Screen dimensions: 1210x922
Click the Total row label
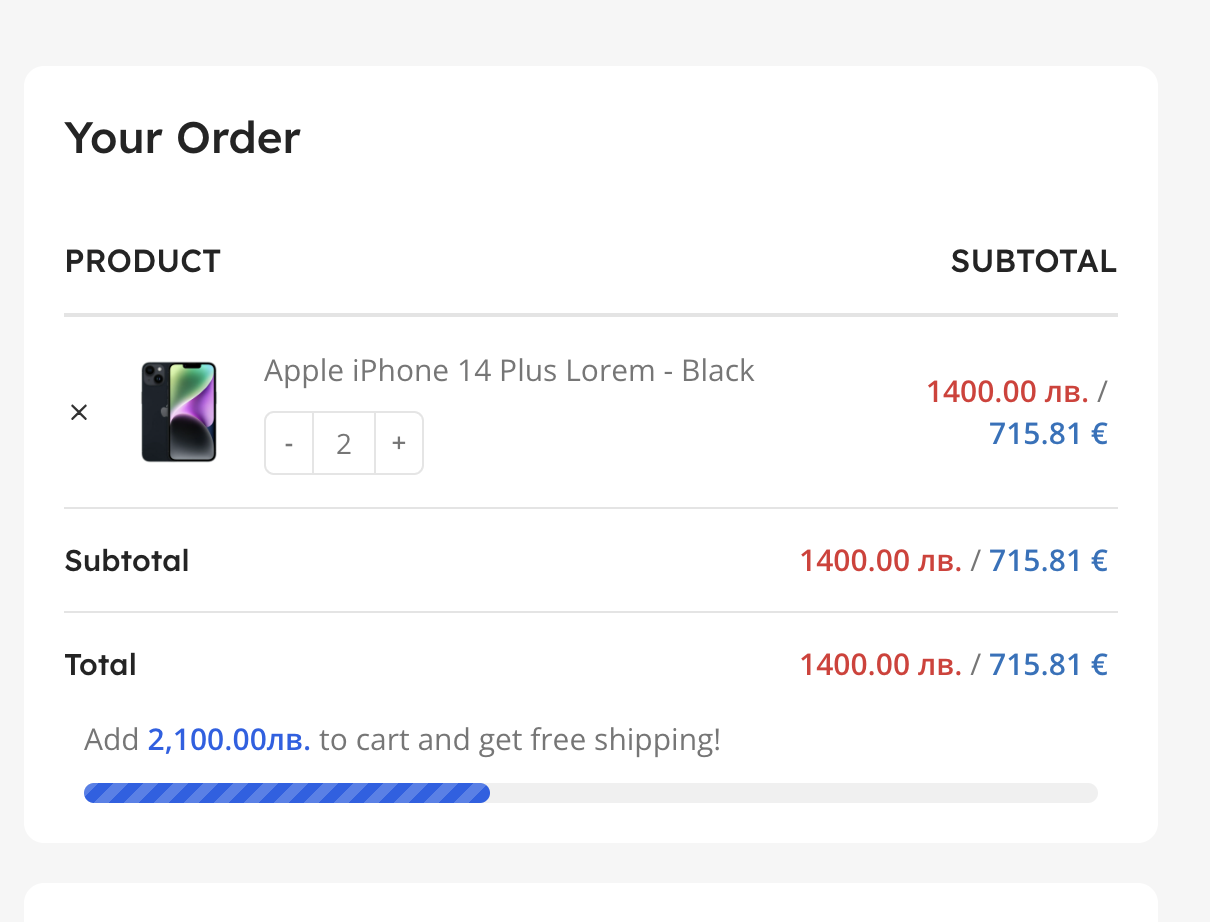(100, 665)
